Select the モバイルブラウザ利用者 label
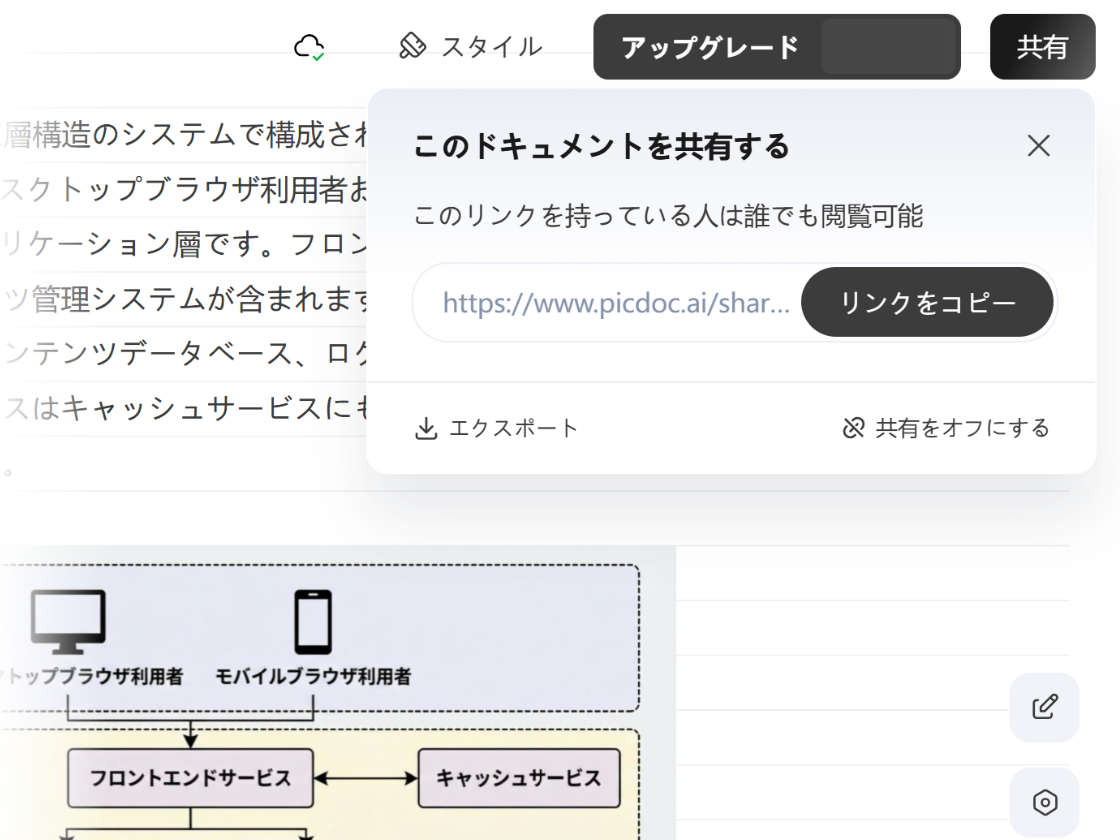Screen dimensions: 1120x840 [311, 675]
